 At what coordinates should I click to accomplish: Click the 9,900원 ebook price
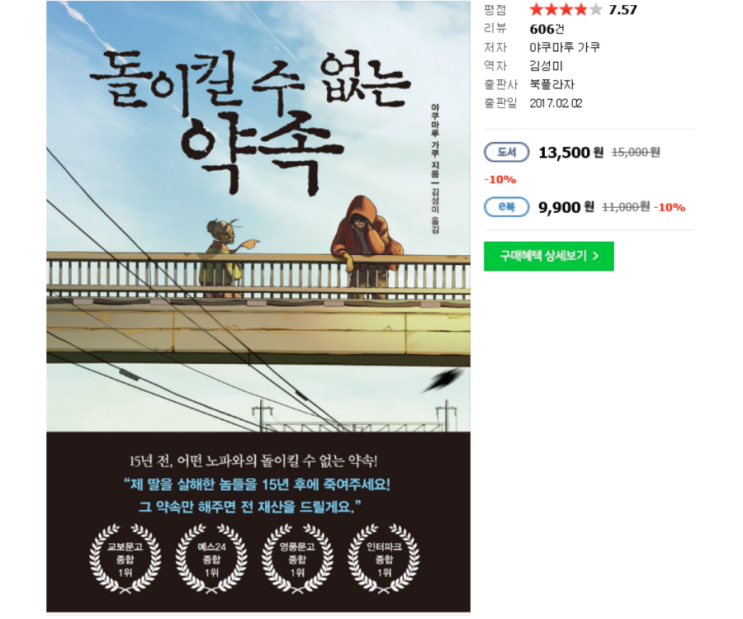click(x=566, y=207)
